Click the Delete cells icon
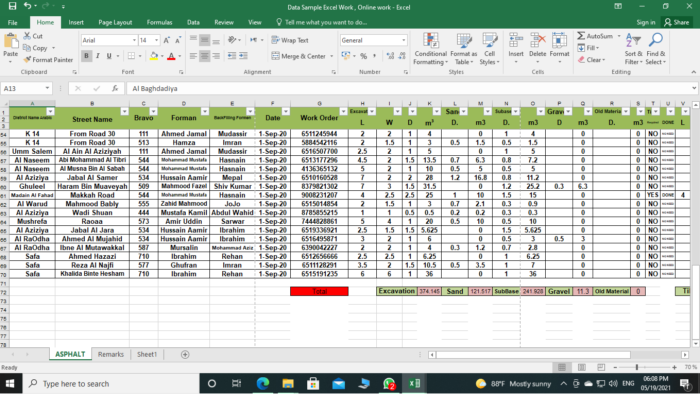 (538, 41)
